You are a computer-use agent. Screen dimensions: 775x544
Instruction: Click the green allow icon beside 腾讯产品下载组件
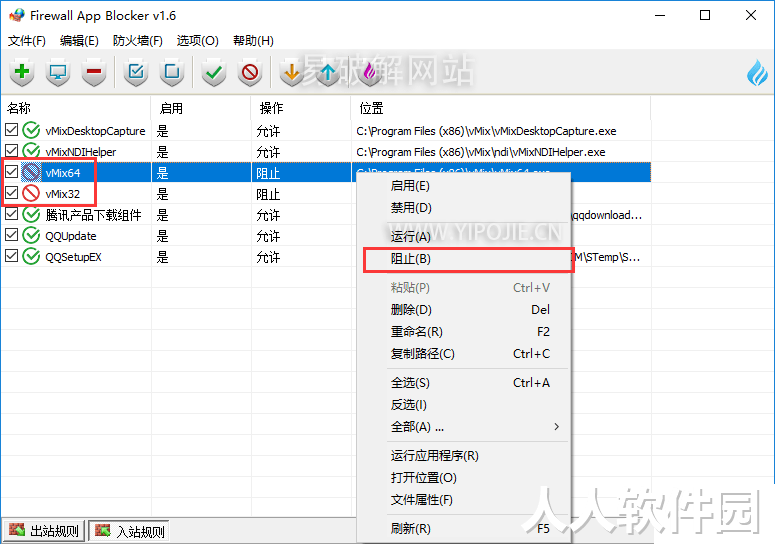click(x=31, y=214)
